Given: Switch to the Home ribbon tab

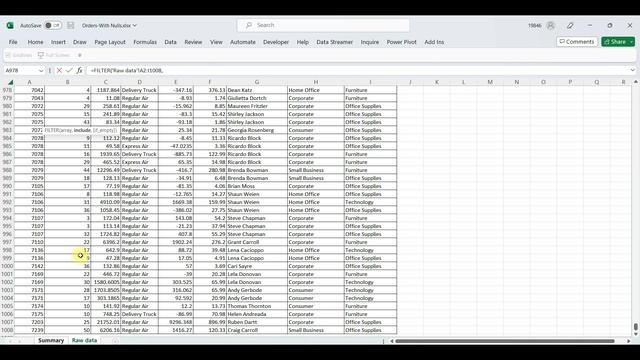Looking at the screenshot, I should click(36, 42).
